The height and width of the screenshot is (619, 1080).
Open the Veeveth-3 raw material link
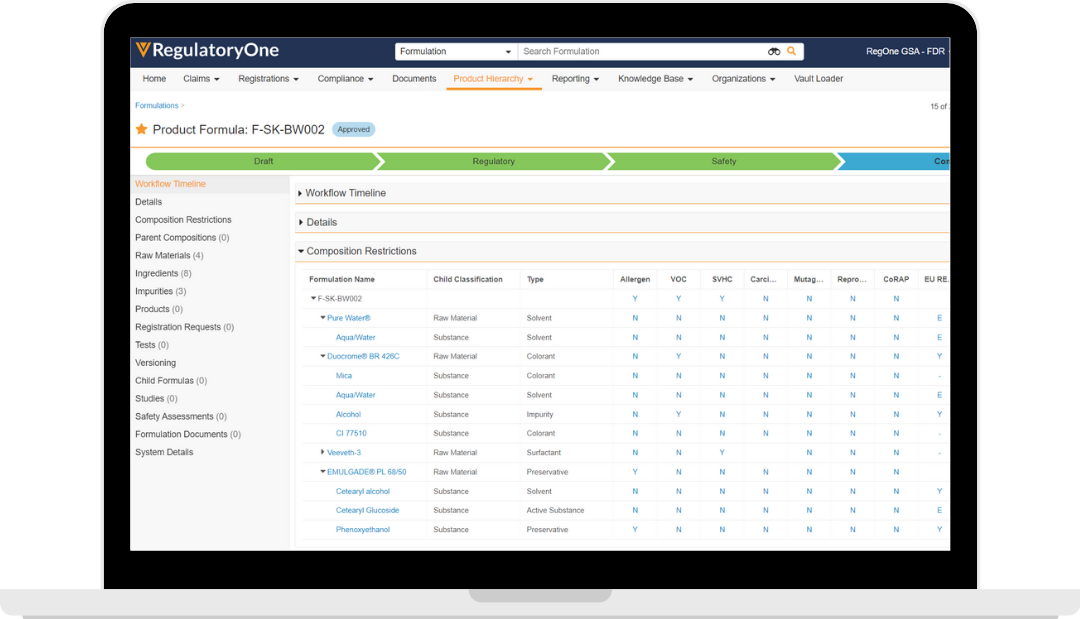[344, 453]
